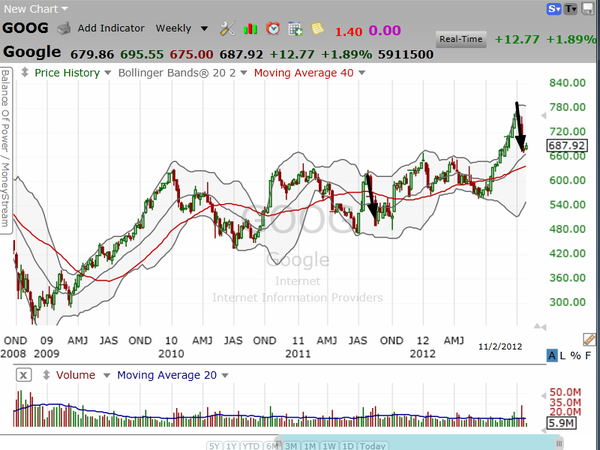600x450 pixels.
Task: Click the blue S dropdown icon
Action: [554, 9]
